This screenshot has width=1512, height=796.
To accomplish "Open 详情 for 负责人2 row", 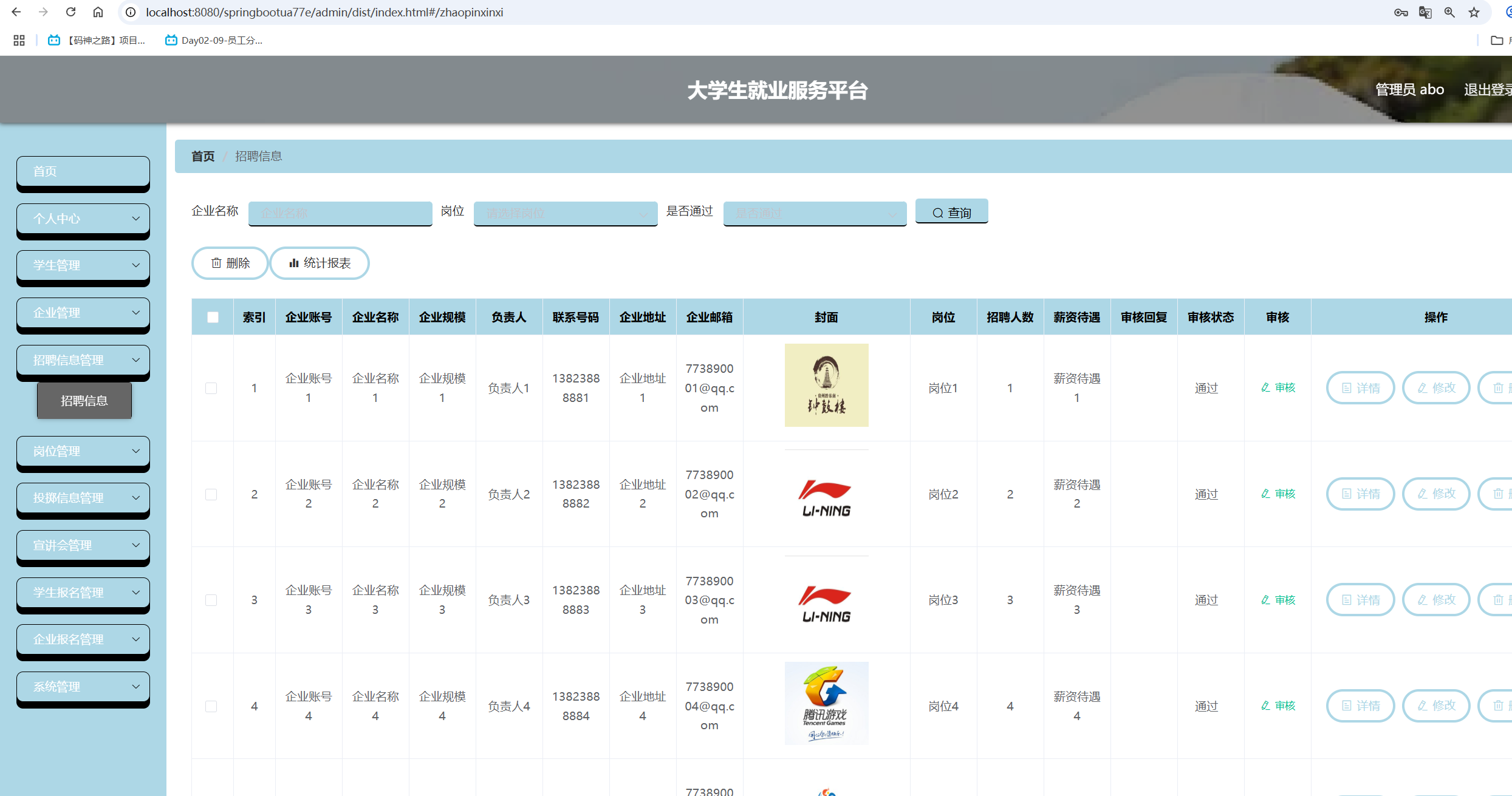I will 1360,494.
